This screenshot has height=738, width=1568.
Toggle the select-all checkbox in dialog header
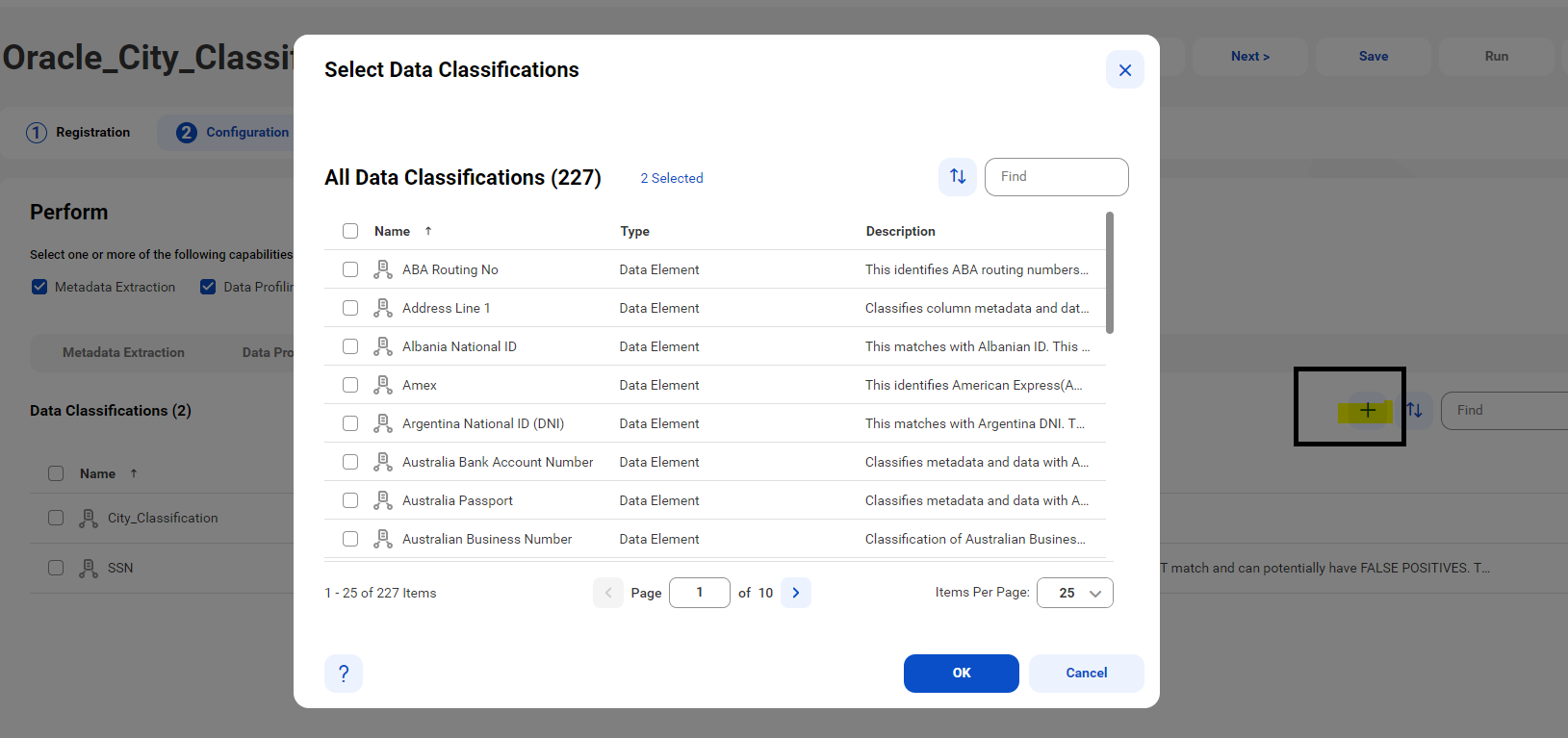[x=350, y=231]
